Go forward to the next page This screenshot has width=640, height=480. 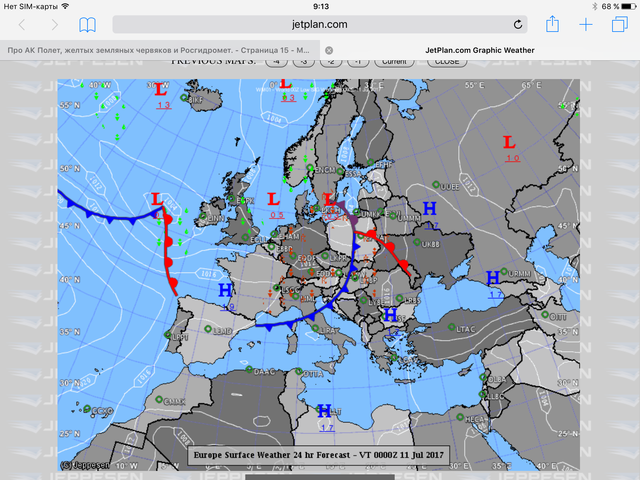[54, 24]
